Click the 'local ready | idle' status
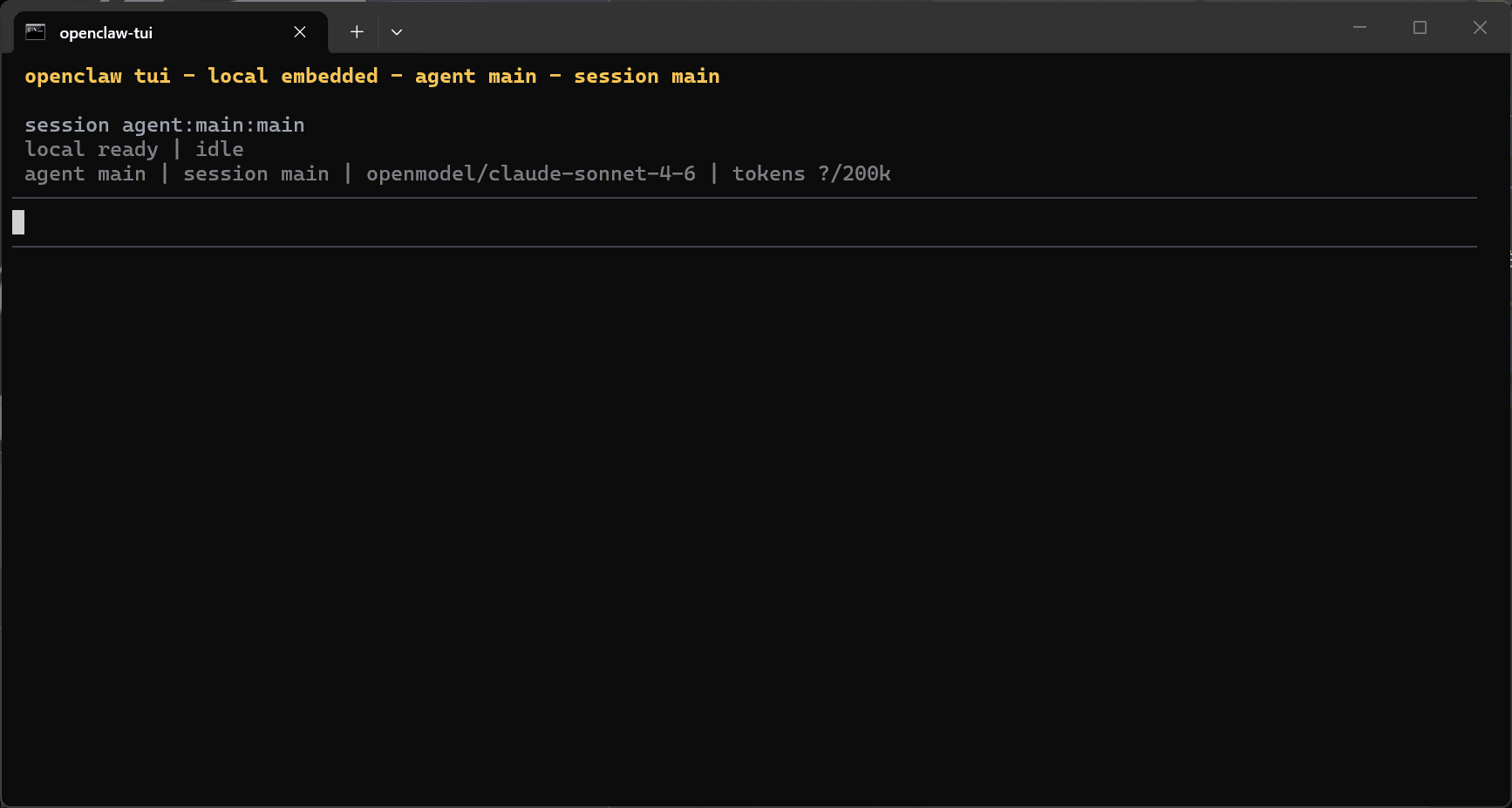This screenshot has height=808, width=1512. pos(134,150)
